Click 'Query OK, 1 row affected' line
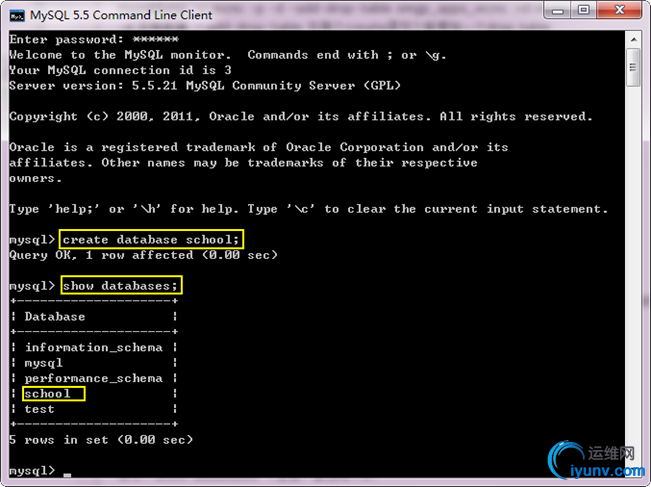 click(143, 255)
